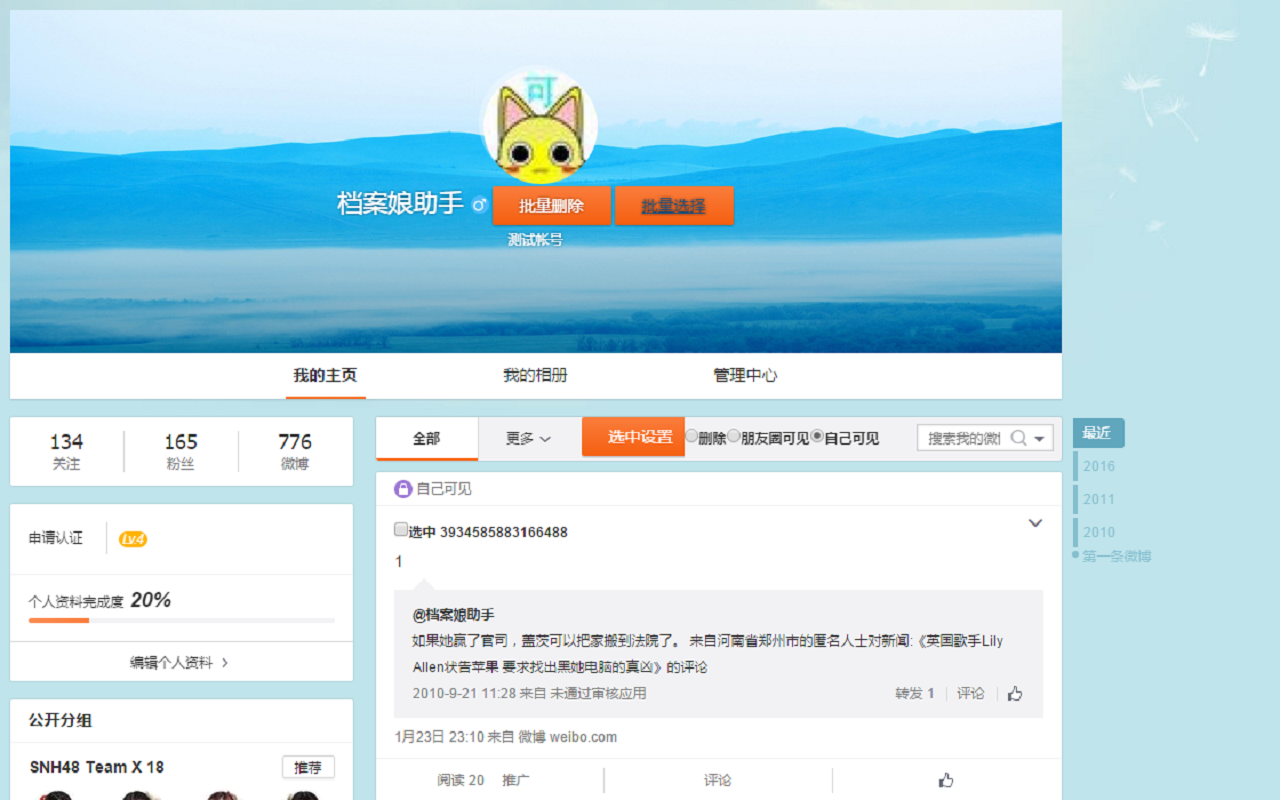Switch to the 我的相册 tab
This screenshot has height=800, width=1280.
pos(535,376)
